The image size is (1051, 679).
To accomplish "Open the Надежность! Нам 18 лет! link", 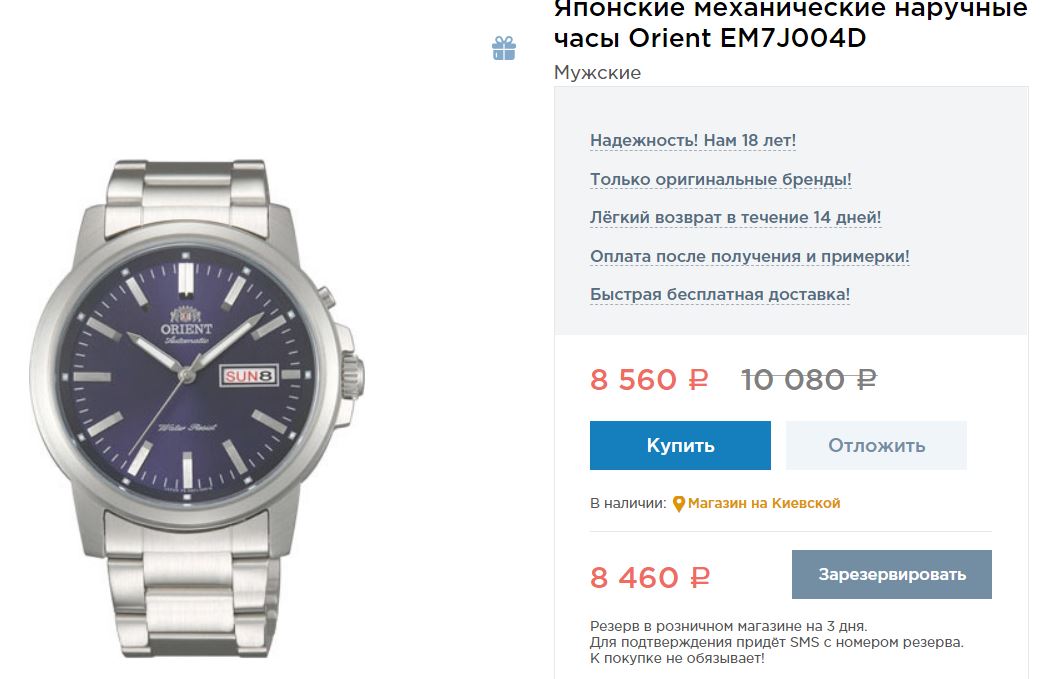I will (693, 141).
